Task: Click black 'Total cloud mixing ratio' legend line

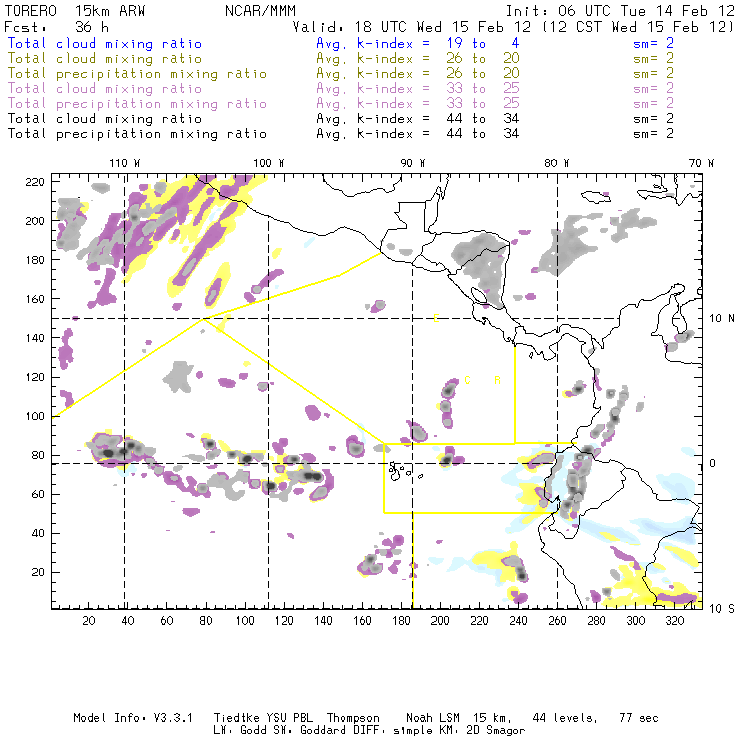Action: [x=105, y=119]
